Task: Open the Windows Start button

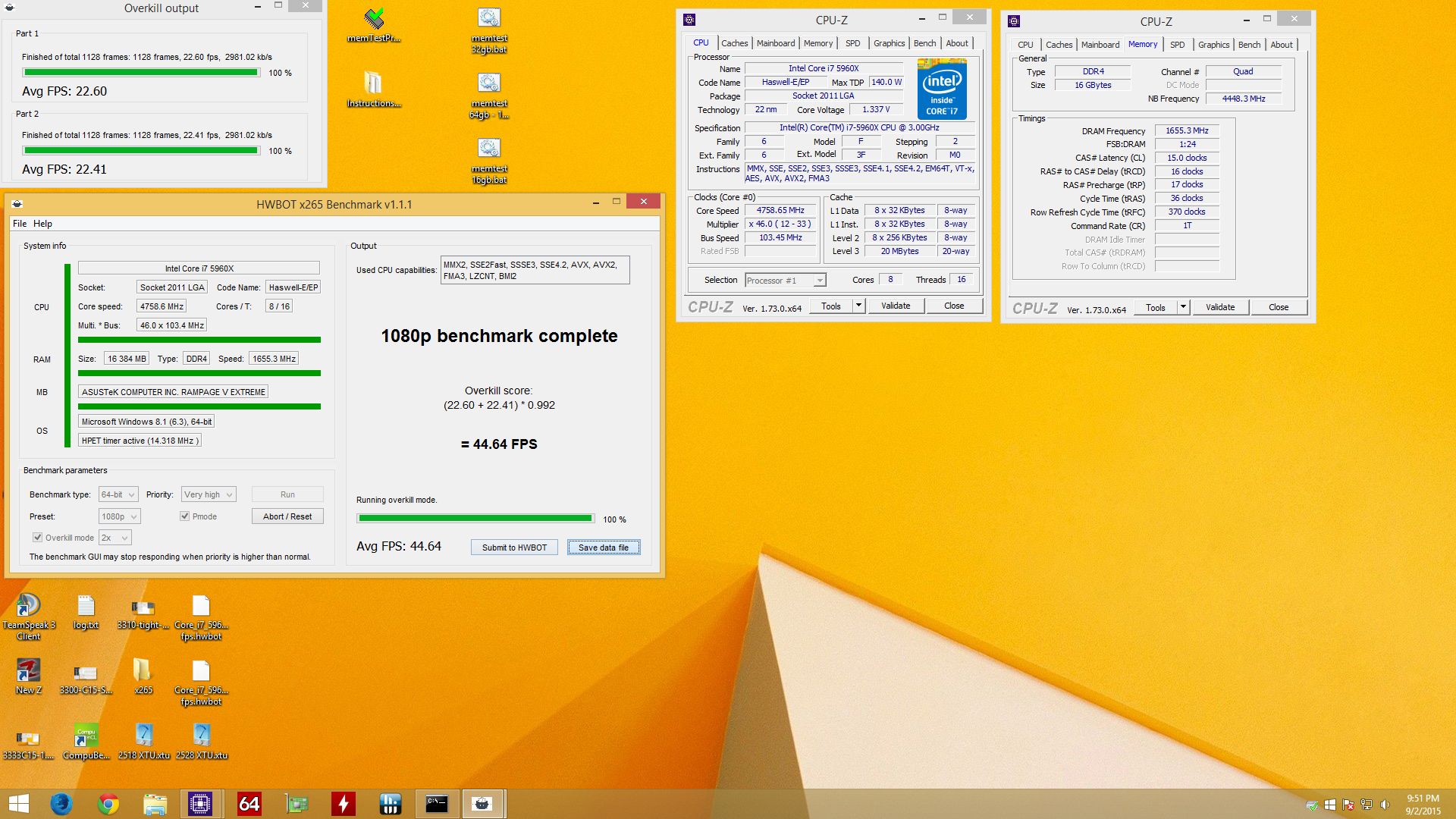Action: click(19, 804)
